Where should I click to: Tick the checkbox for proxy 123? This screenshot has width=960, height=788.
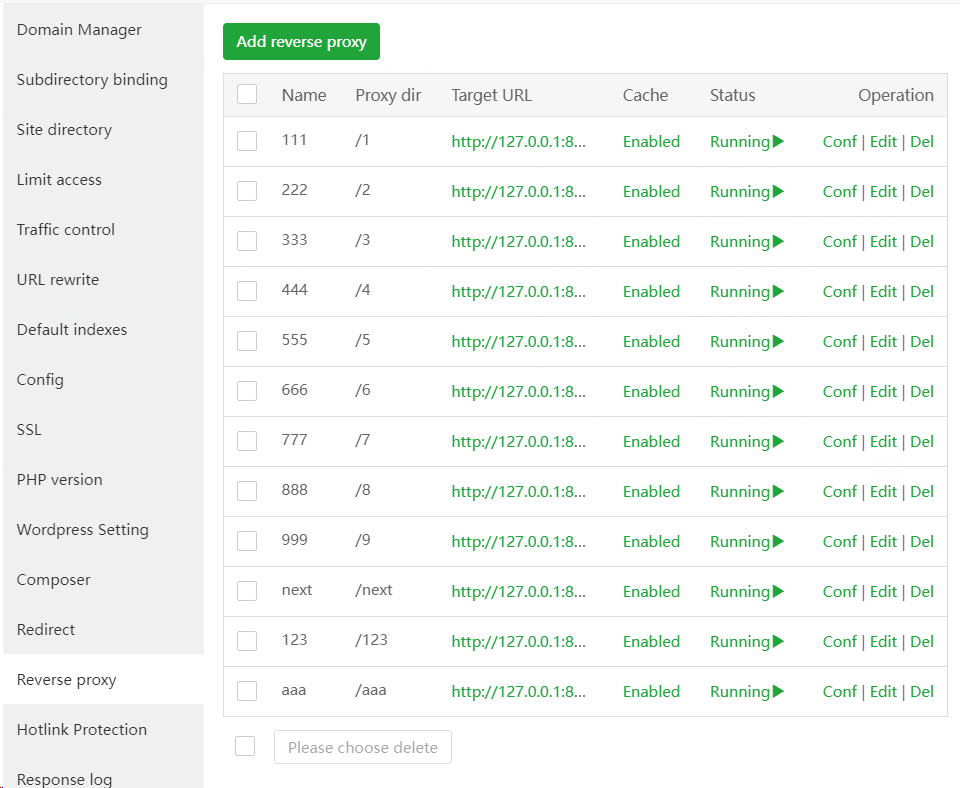pos(247,641)
